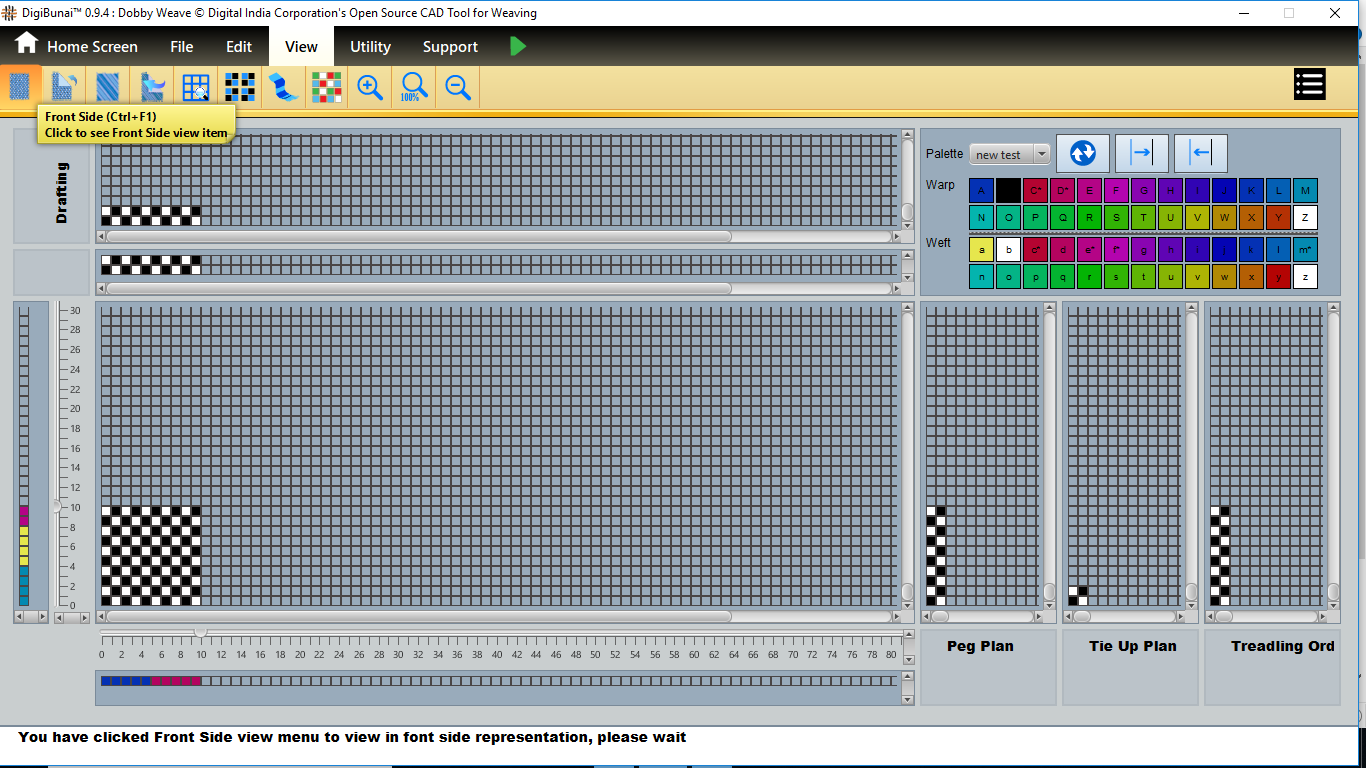Screen dimensions: 1366x768
Task: Pick weft color swatch a in yellow
Action: [x=981, y=249]
